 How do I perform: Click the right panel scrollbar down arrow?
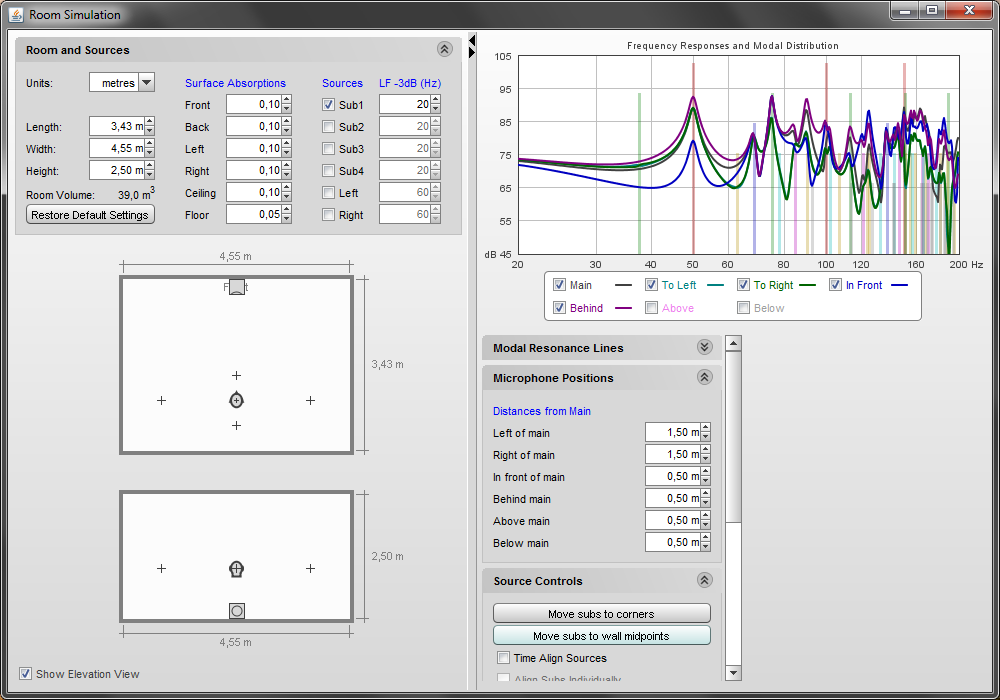coord(733,673)
